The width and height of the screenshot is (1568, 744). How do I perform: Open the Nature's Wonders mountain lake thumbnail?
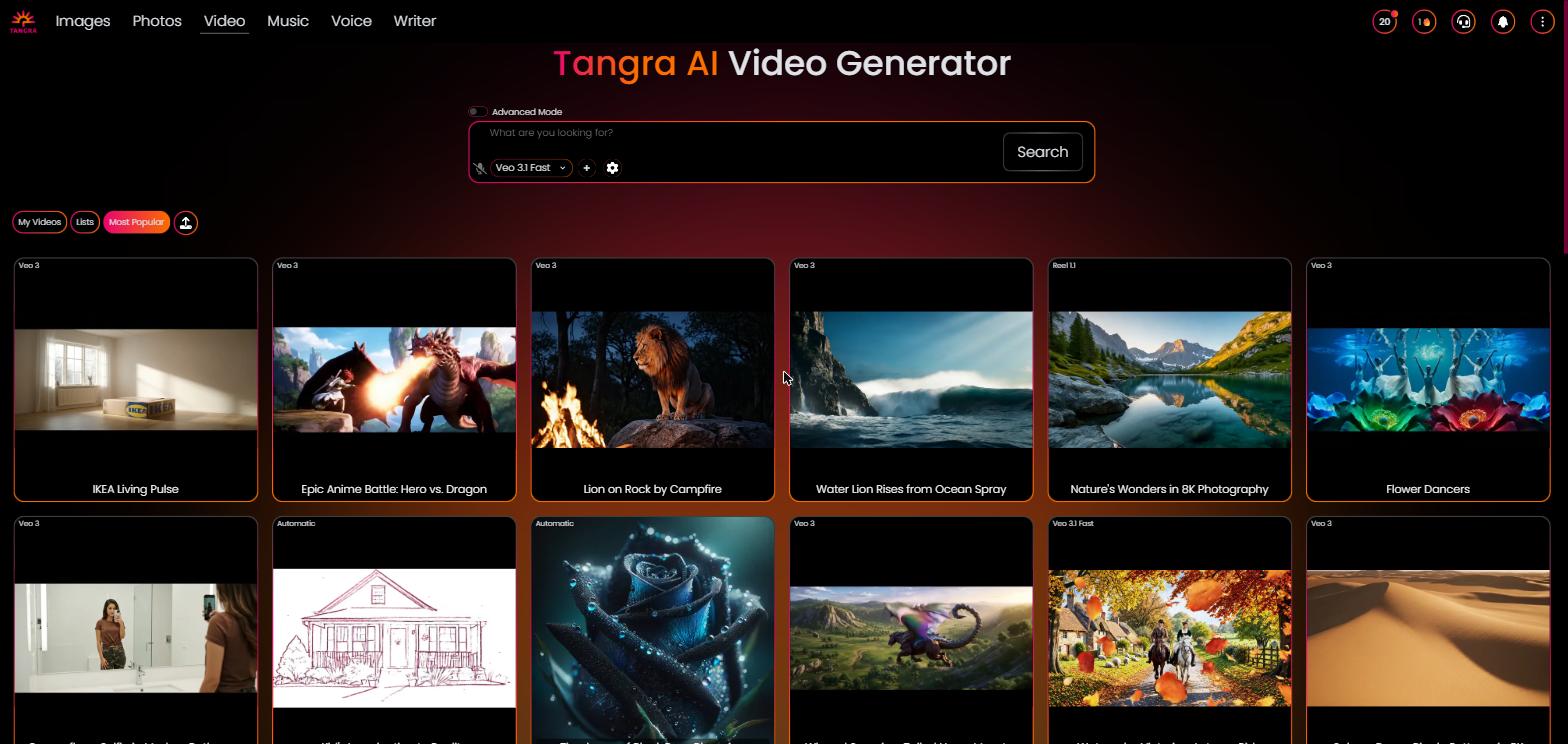pyautogui.click(x=1169, y=379)
